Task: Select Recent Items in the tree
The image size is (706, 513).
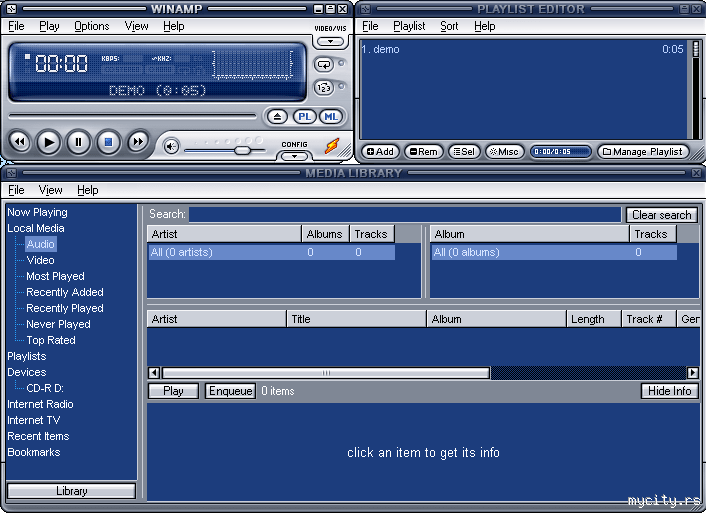Action: click(x=38, y=436)
